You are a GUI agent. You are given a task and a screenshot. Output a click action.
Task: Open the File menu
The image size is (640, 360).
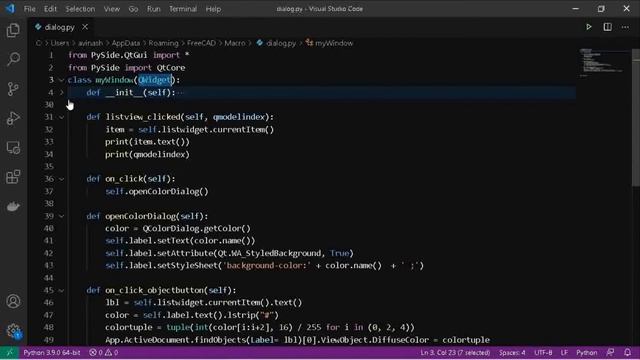[29, 9]
